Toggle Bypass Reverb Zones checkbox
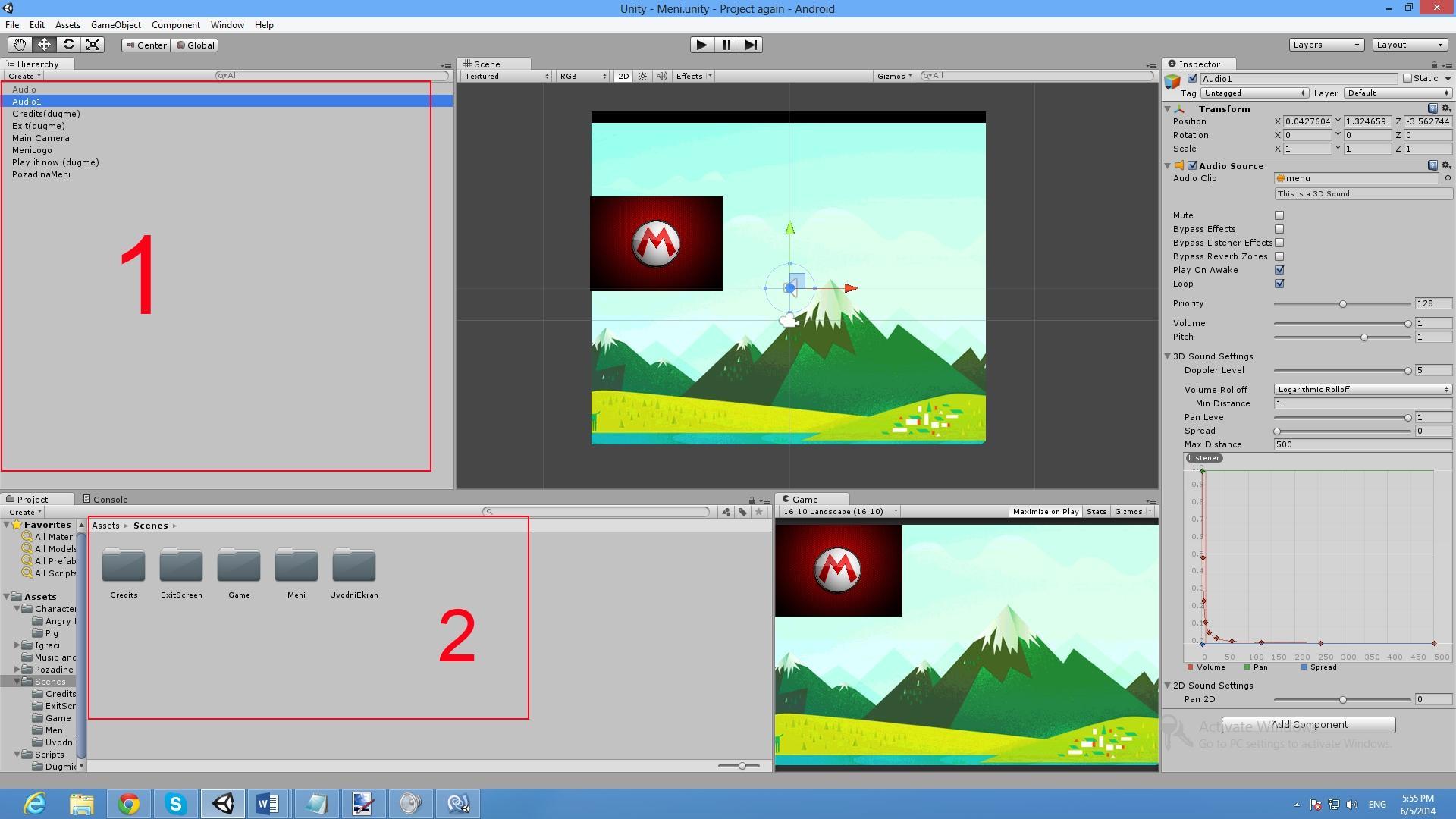This screenshot has width=1456, height=819. 1279,256
